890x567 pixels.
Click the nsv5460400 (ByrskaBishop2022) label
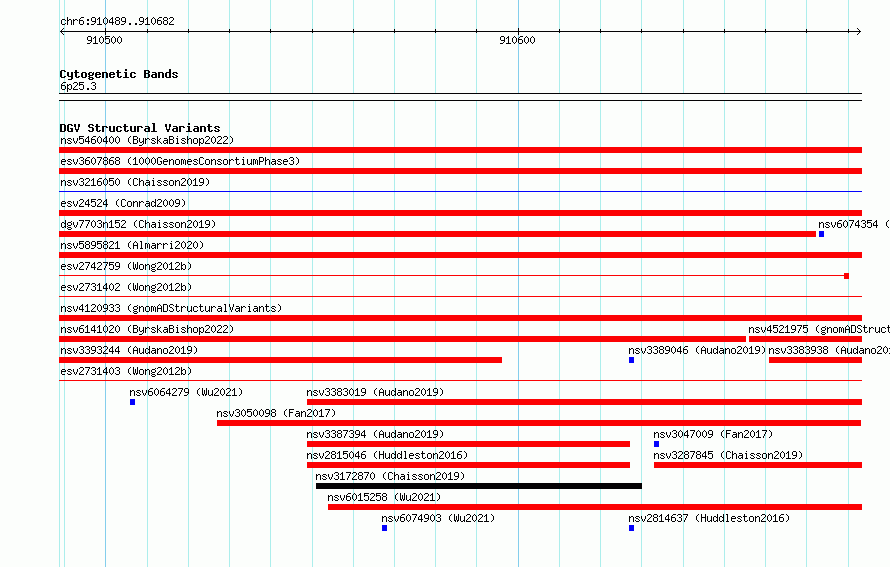147,140
